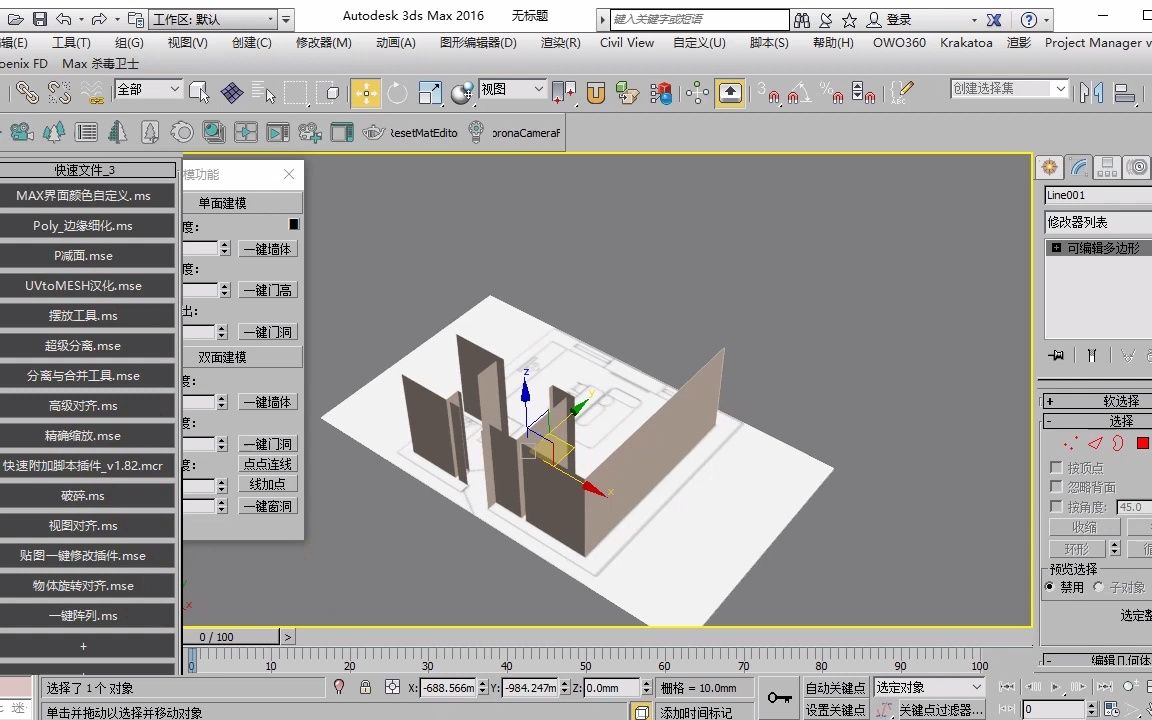The height and width of the screenshot is (720, 1152).
Task: Enter Vertex sub-object mode in Selection rollout
Action: pyautogui.click(x=1069, y=442)
